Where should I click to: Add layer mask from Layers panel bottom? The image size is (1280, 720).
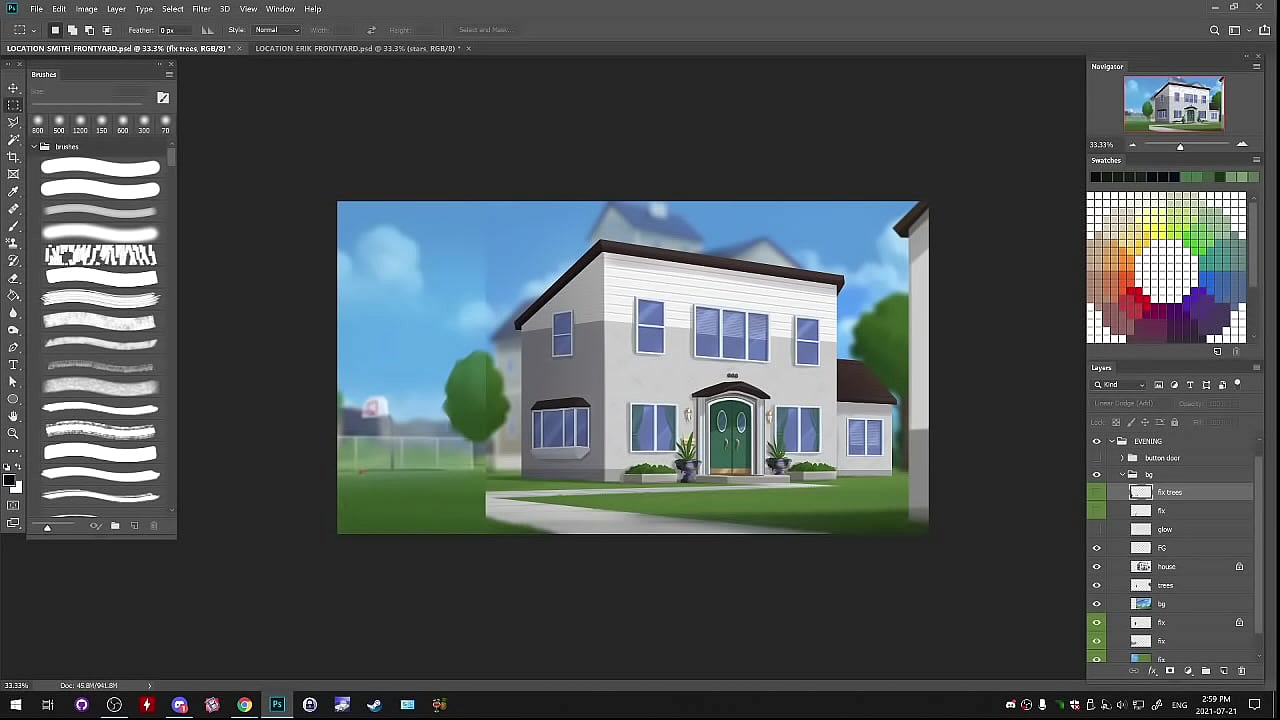pos(1170,671)
